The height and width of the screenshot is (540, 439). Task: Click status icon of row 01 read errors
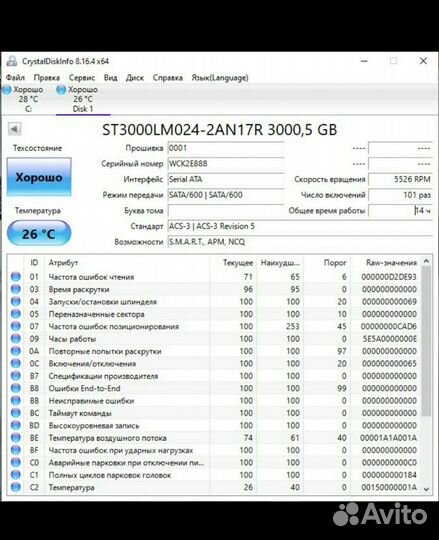(15, 277)
